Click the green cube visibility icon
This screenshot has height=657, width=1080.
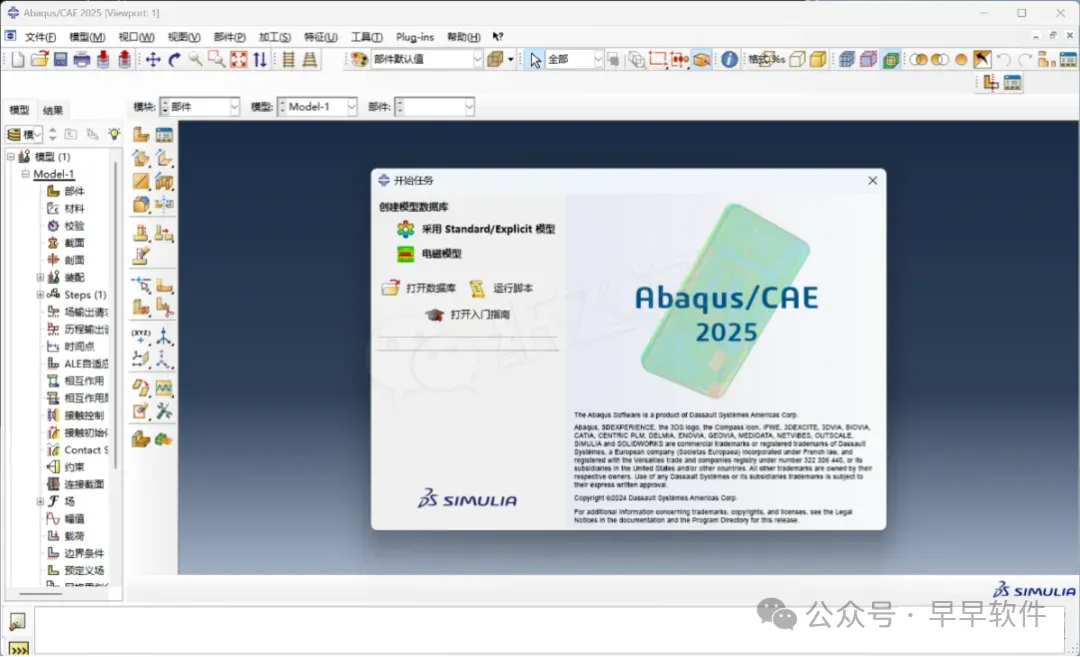click(891, 60)
